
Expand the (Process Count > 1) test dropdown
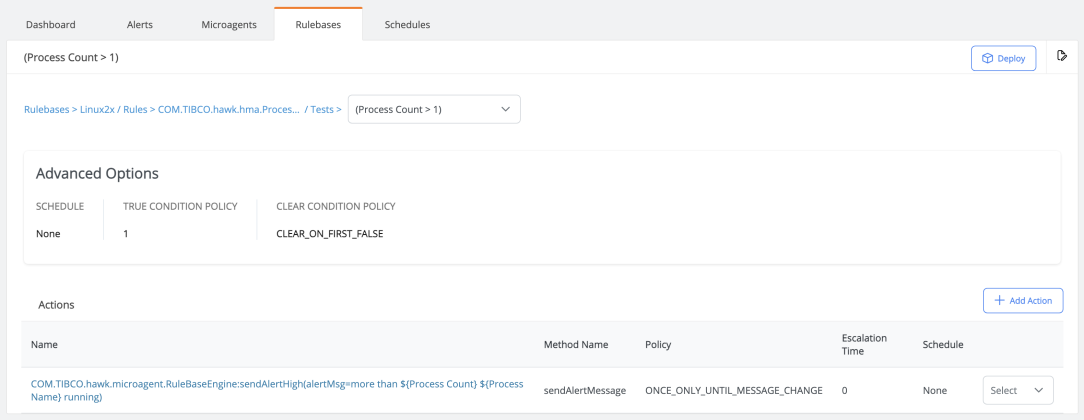[x=434, y=109]
